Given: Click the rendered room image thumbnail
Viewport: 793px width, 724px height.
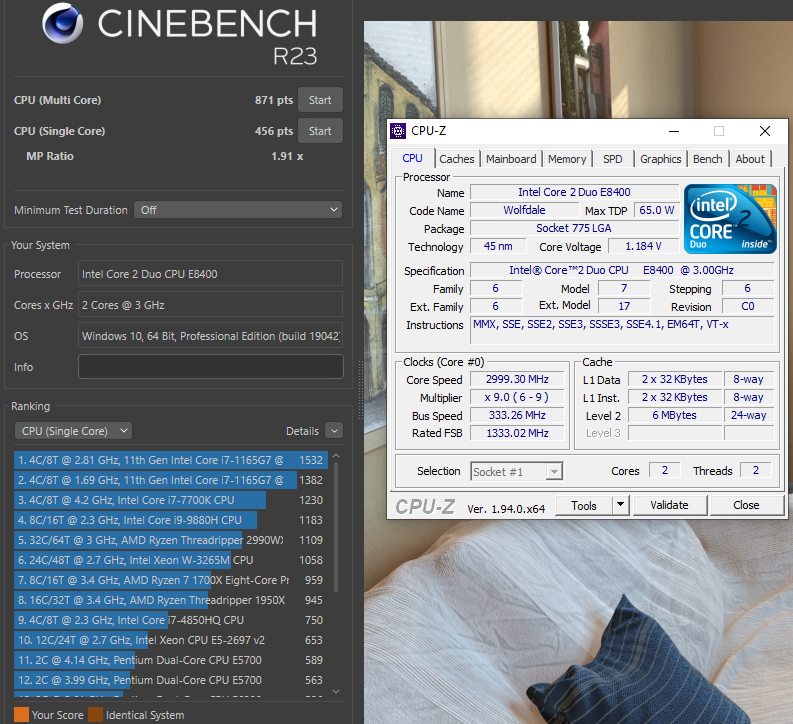Looking at the screenshot, I should pyautogui.click(x=578, y=372).
